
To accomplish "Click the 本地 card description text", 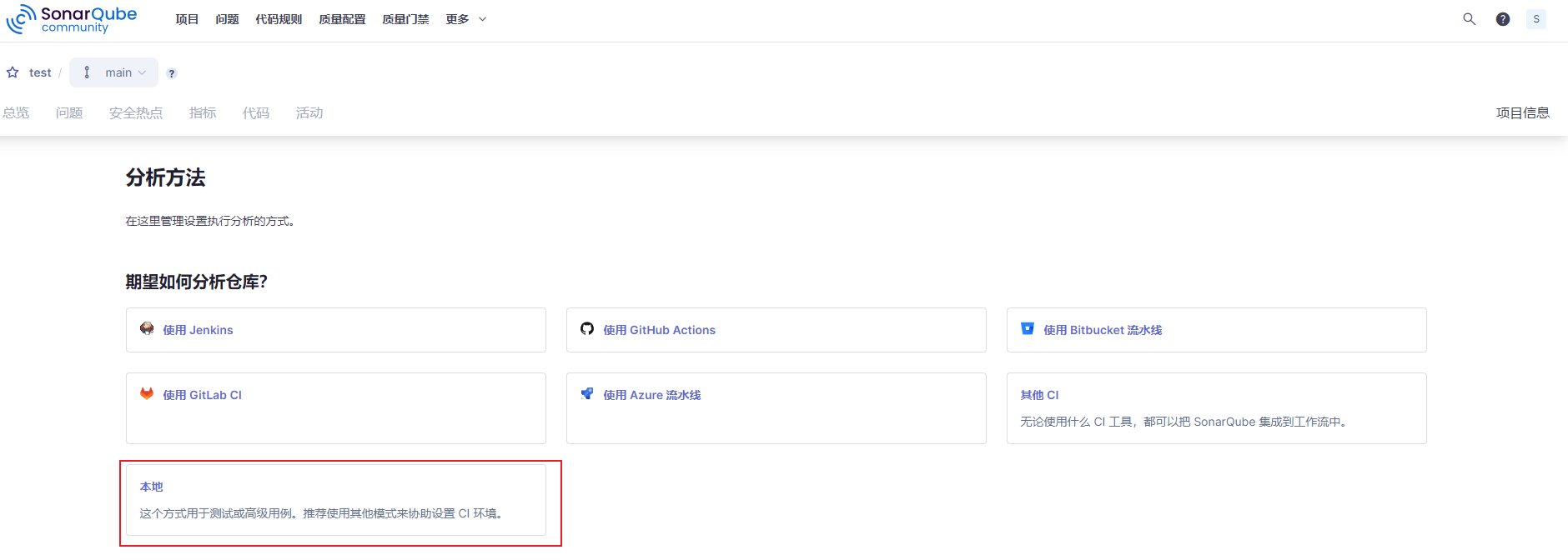I will [322, 513].
